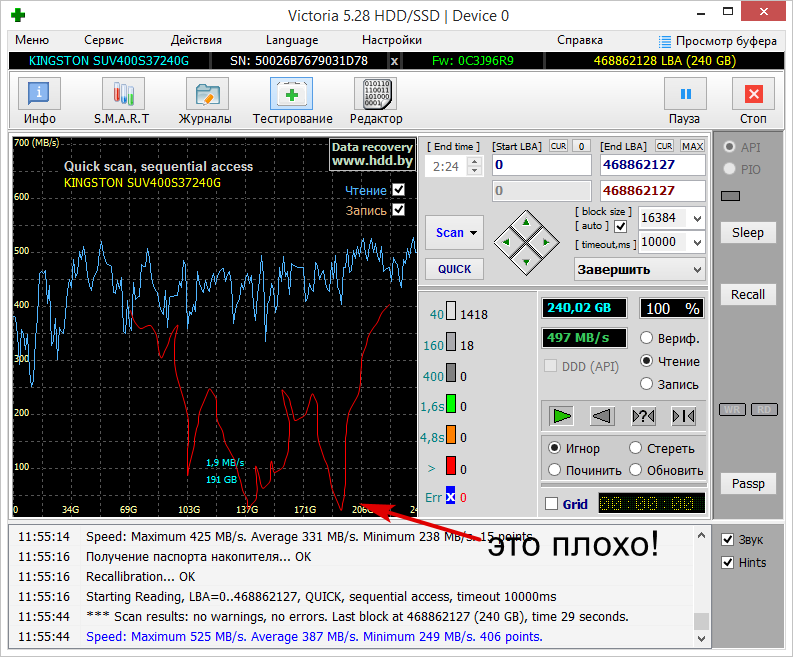The height and width of the screenshot is (657, 793).
Task: Toggle the Чтение graph checkbox
Action: coord(399,190)
